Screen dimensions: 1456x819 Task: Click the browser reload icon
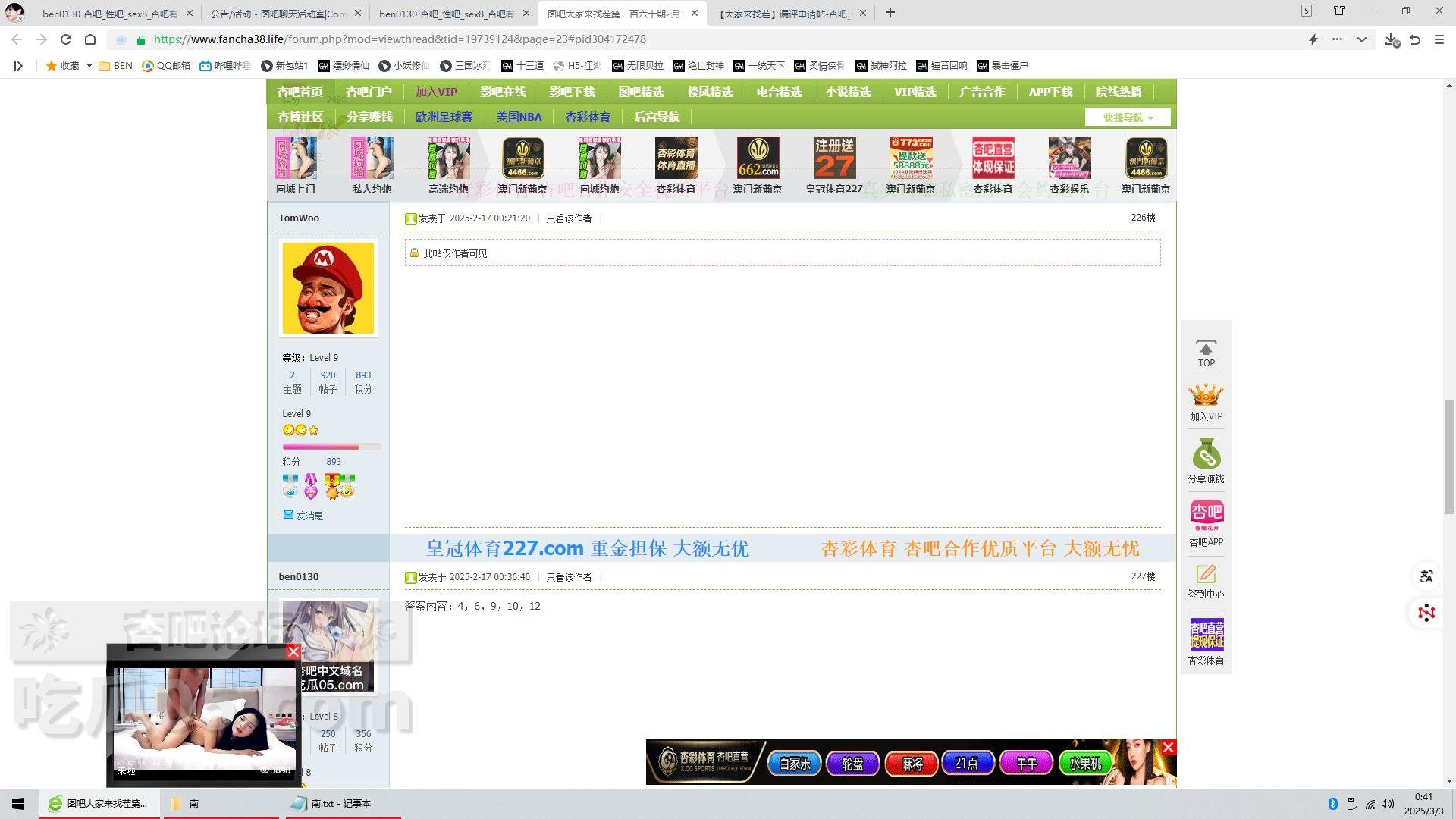[x=66, y=39]
